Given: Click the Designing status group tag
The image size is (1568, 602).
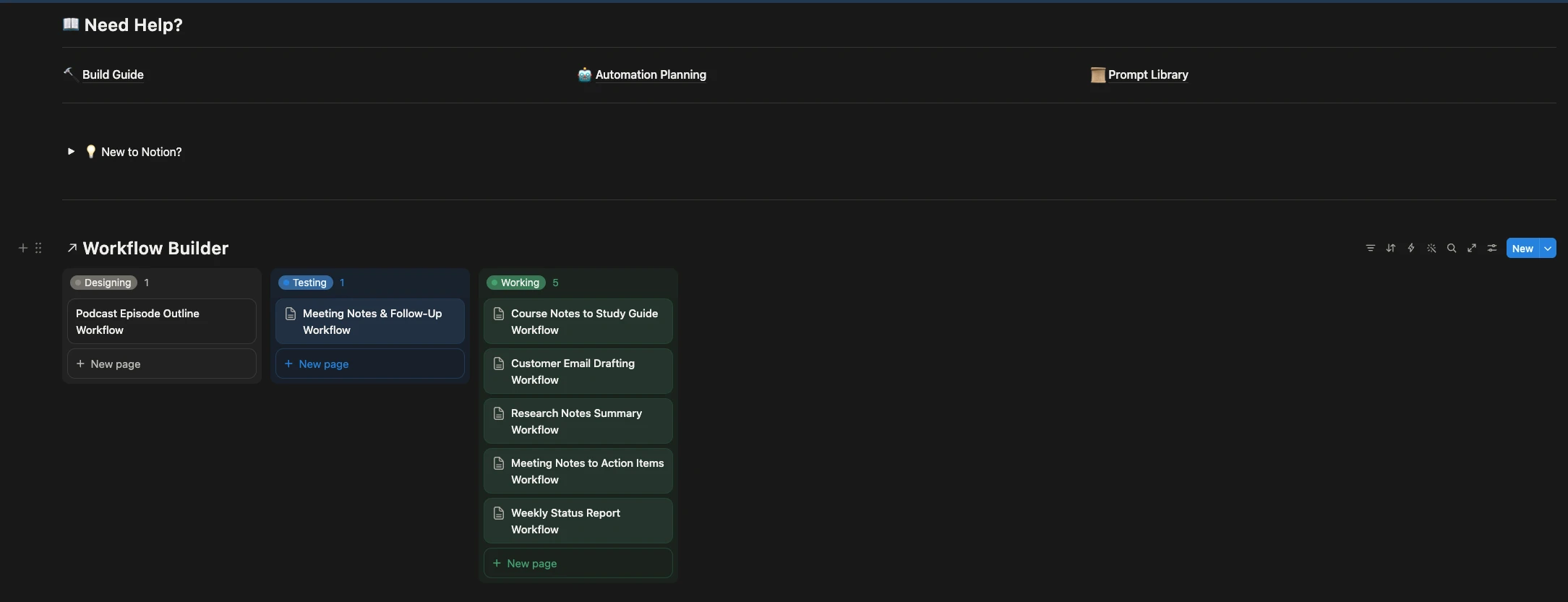Looking at the screenshot, I should coord(103,283).
